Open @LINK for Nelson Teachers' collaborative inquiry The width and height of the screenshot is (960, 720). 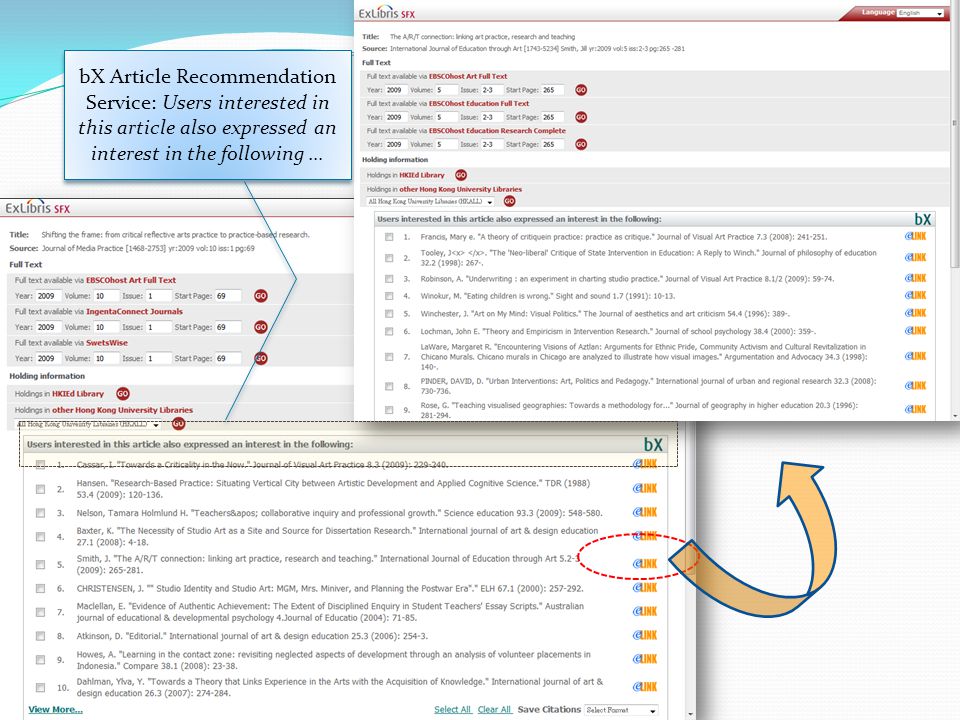click(x=645, y=512)
